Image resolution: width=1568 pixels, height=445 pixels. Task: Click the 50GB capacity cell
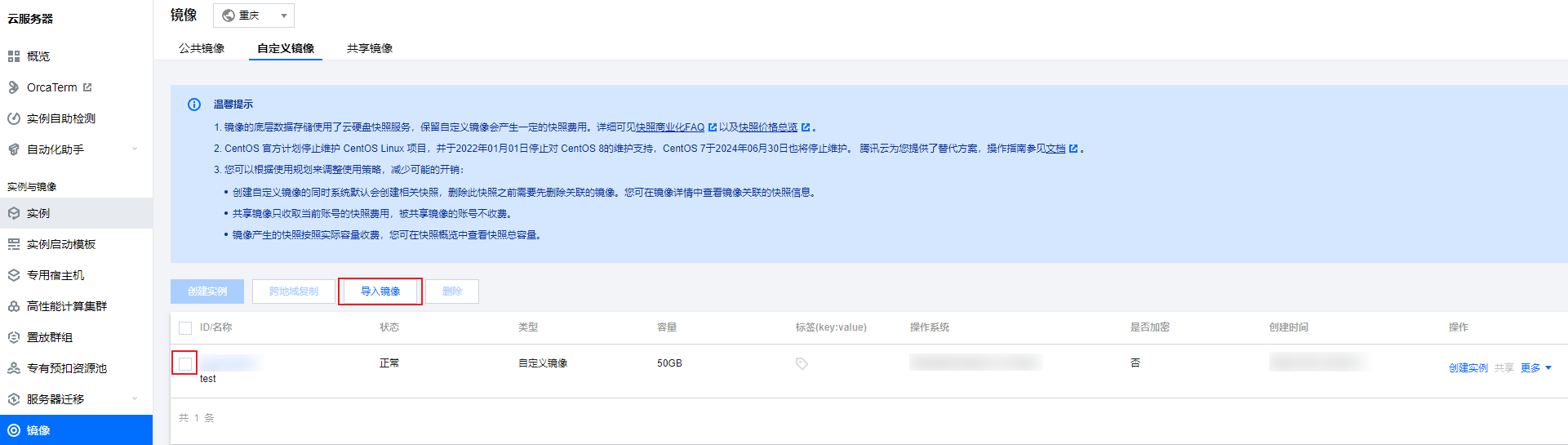[669, 363]
